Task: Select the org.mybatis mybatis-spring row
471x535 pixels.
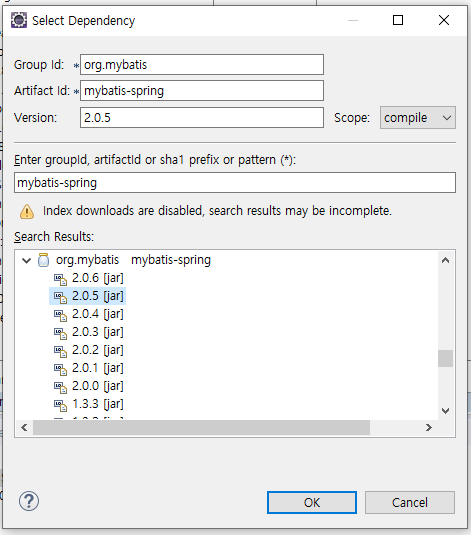Action: [x=133, y=260]
